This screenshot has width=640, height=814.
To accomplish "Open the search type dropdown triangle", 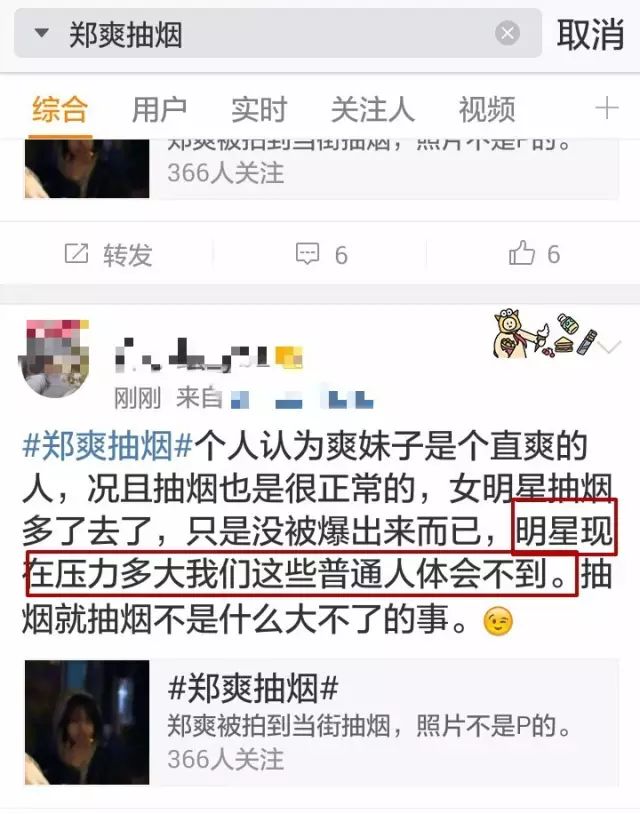I will click(42, 33).
